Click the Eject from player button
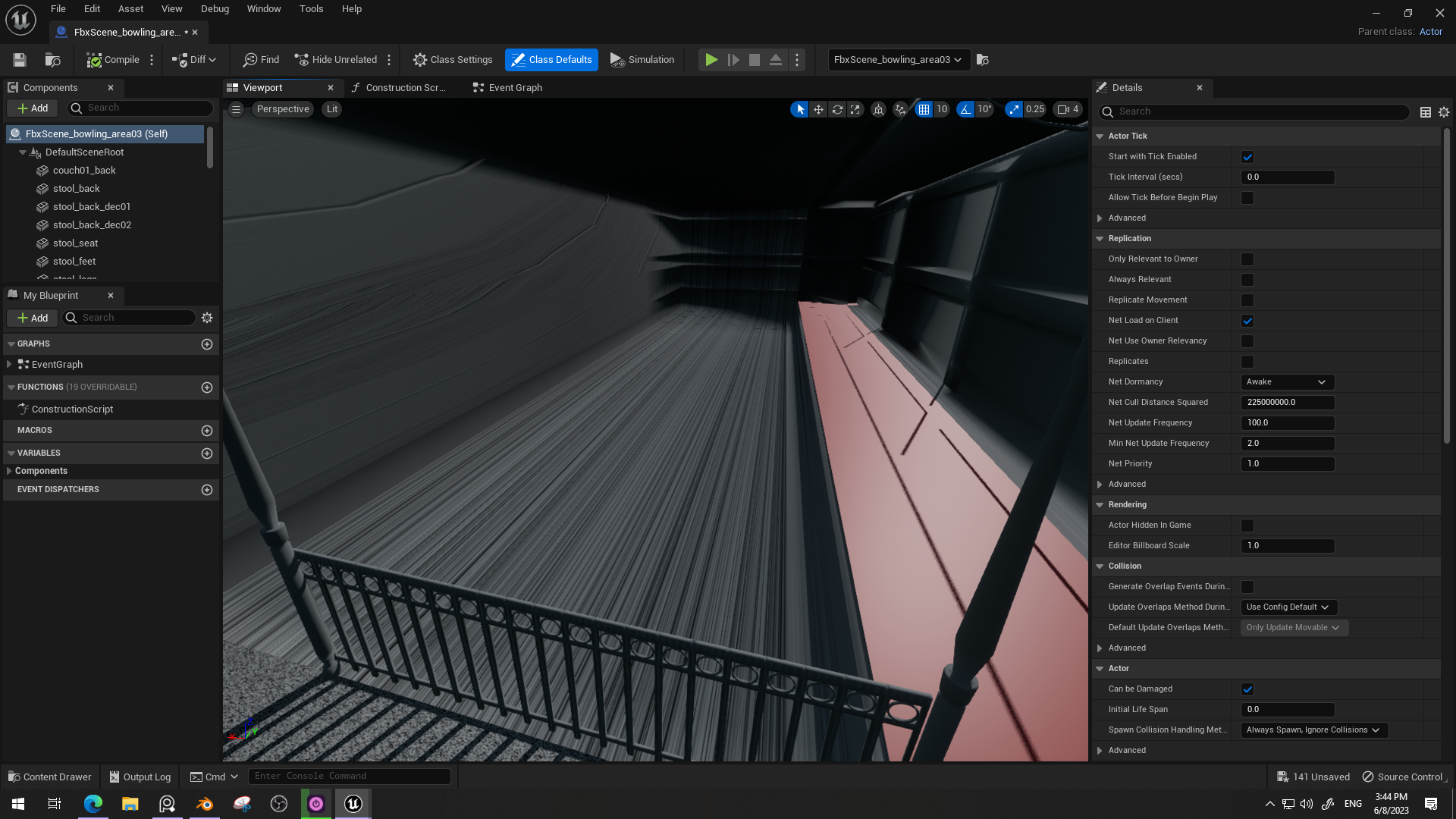Viewport: 1456px width, 819px height. (776, 60)
